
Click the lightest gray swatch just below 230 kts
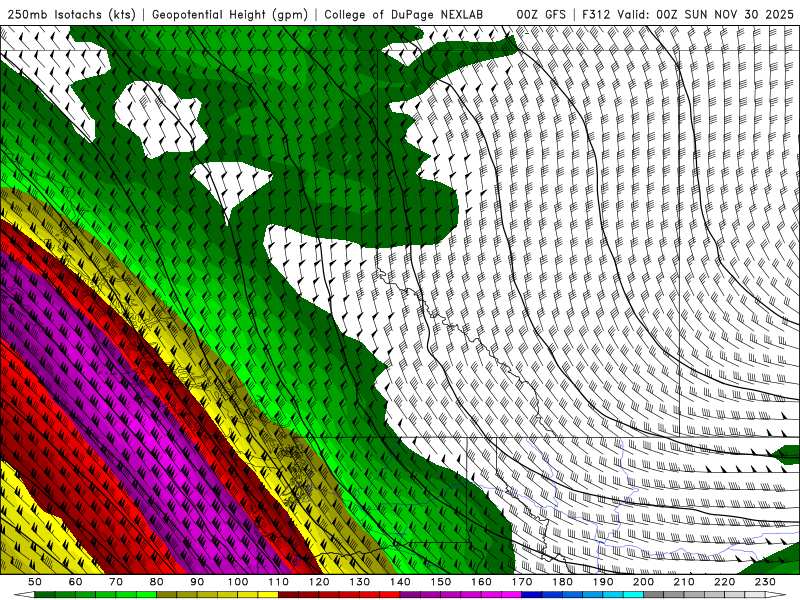point(755,594)
